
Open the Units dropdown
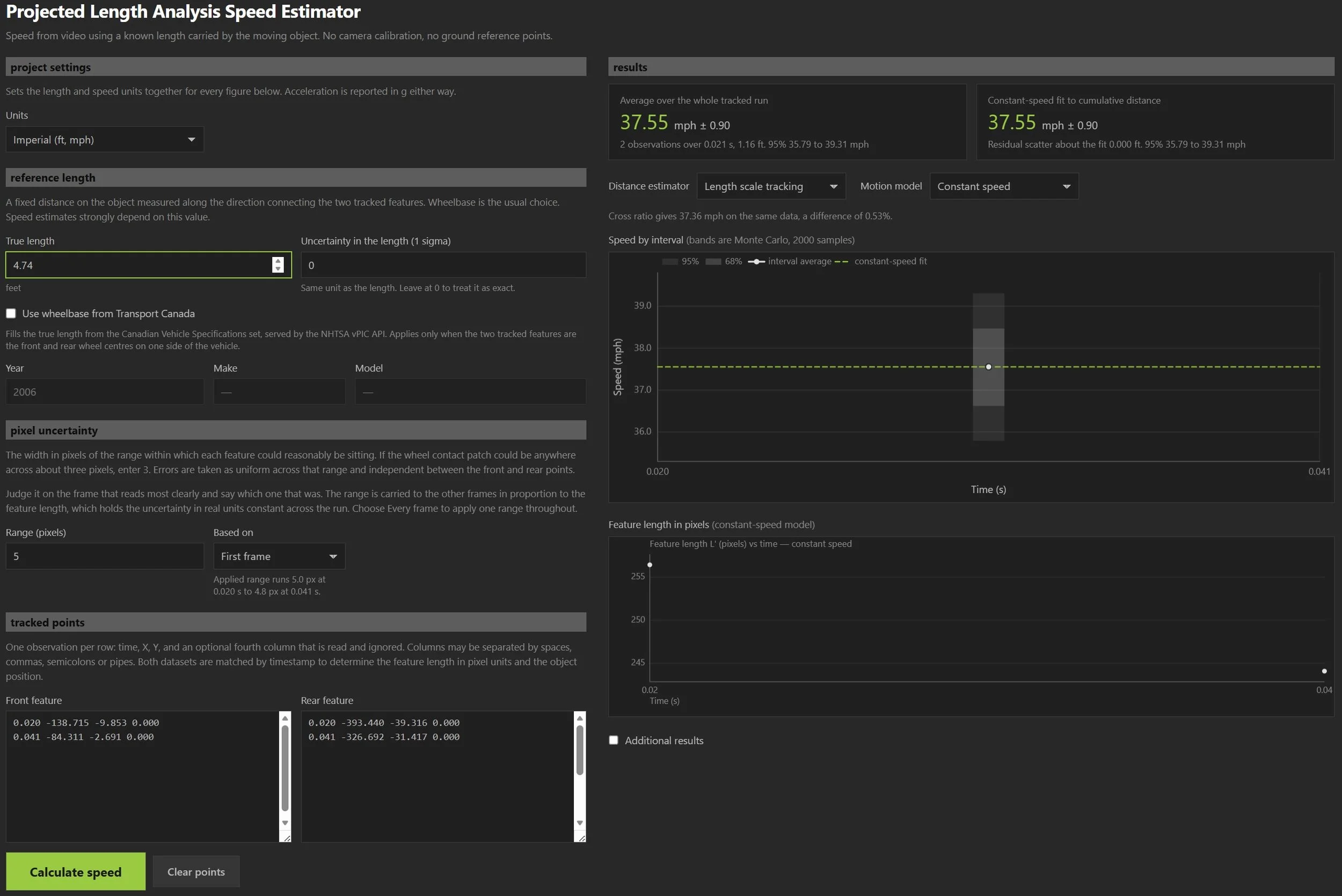(x=105, y=139)
